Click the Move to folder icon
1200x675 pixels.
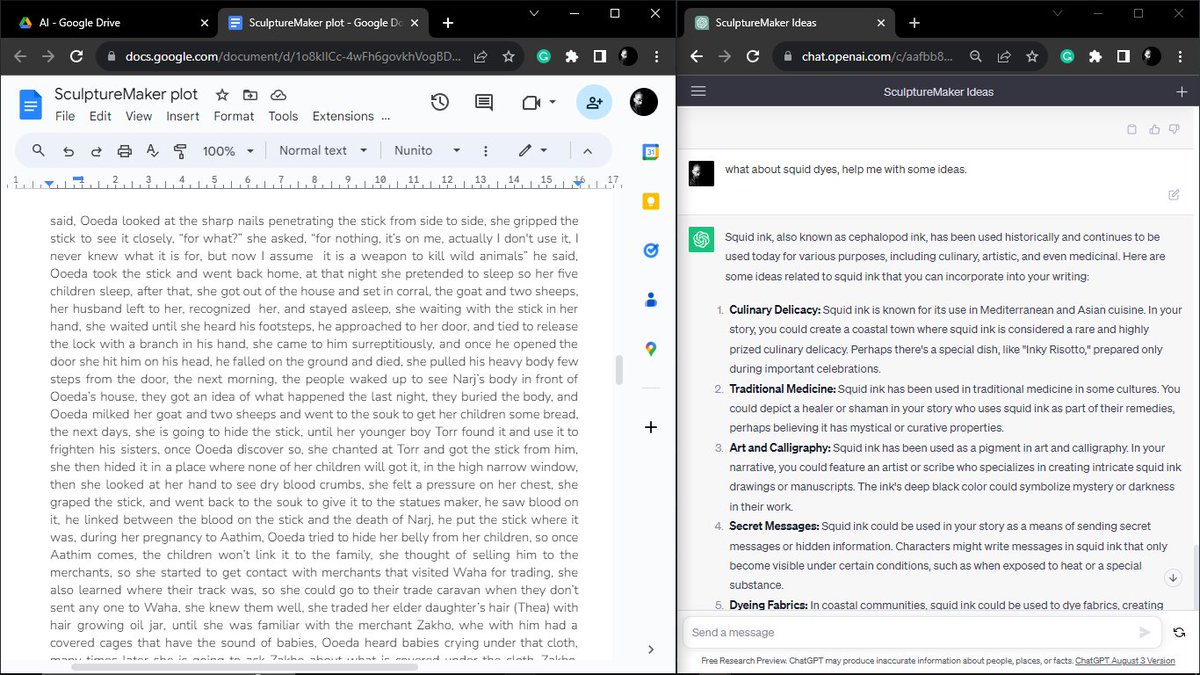[x=250, y=95]
